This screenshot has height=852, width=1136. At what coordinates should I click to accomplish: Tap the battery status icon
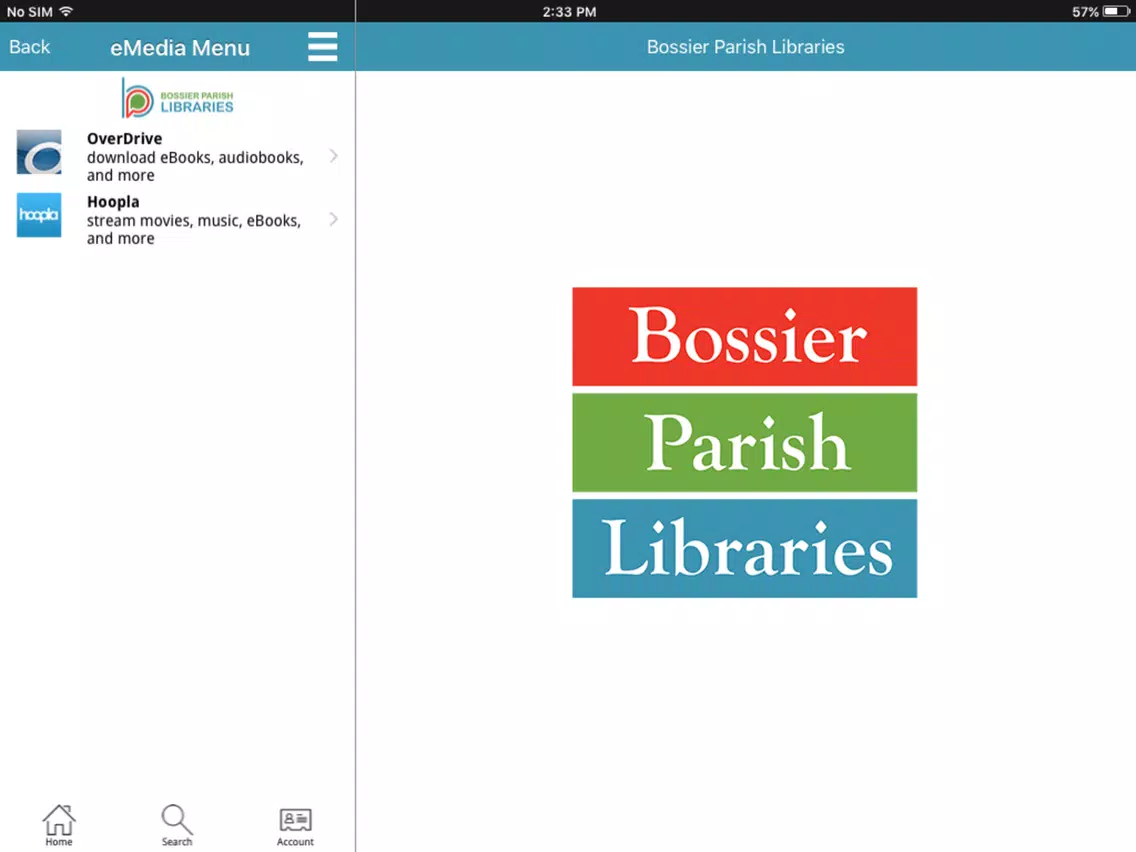click(1116, 12)
